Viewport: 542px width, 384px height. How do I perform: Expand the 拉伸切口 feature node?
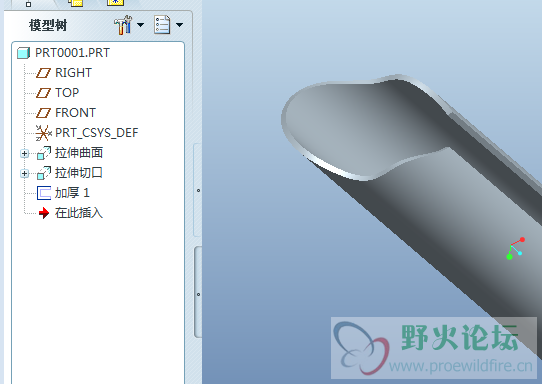pyautogui.click(x=25, y=174)
